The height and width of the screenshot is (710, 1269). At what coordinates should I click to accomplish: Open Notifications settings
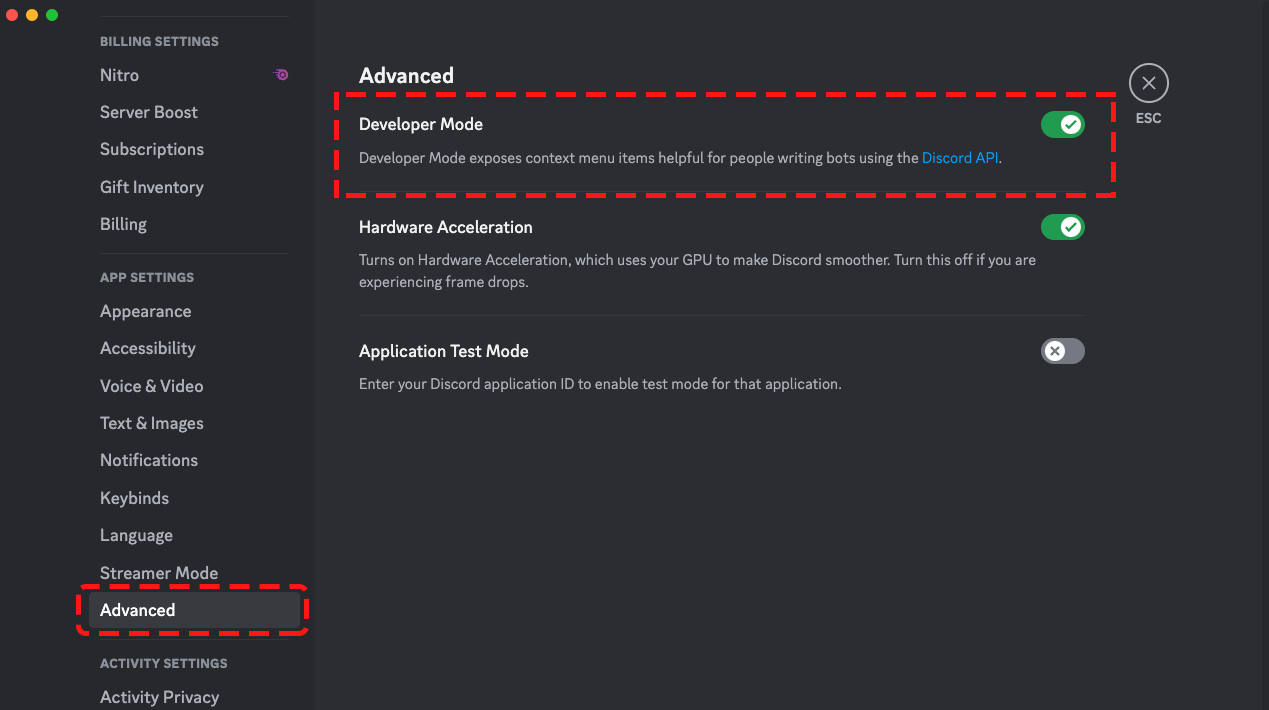[x=148, y=460]
